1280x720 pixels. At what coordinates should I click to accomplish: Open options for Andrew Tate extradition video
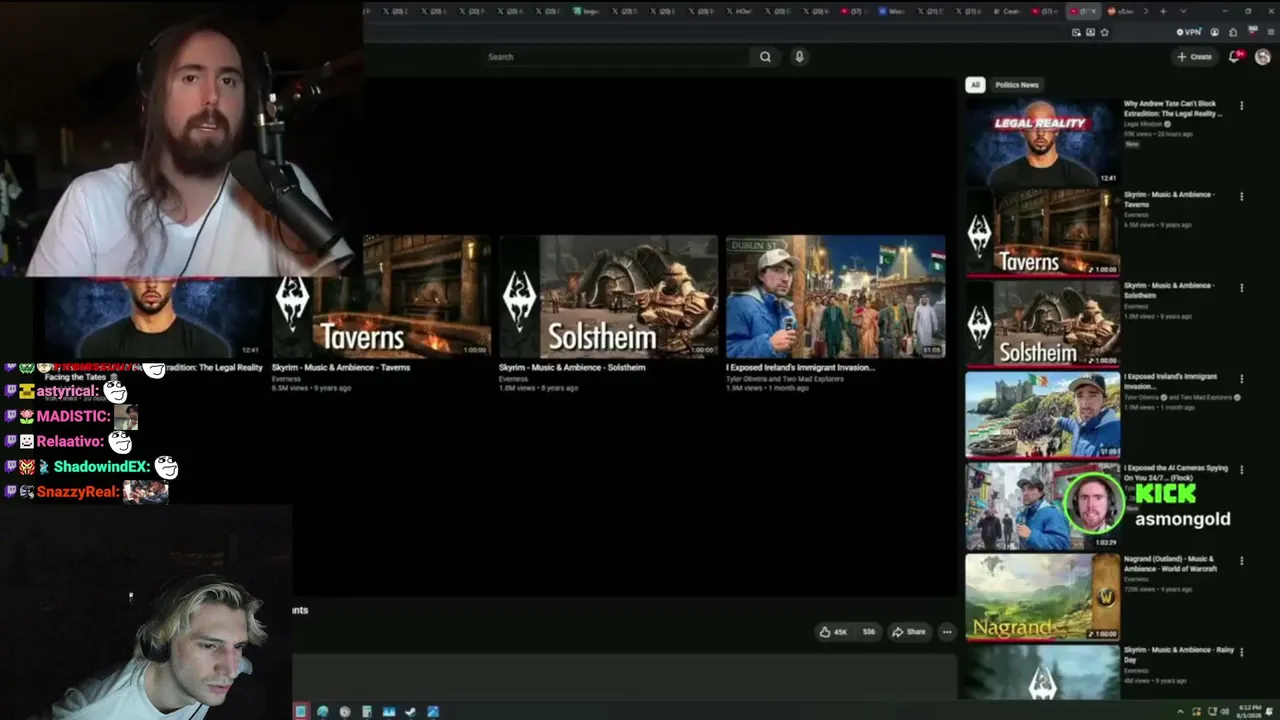click(x=1242, y=105)
